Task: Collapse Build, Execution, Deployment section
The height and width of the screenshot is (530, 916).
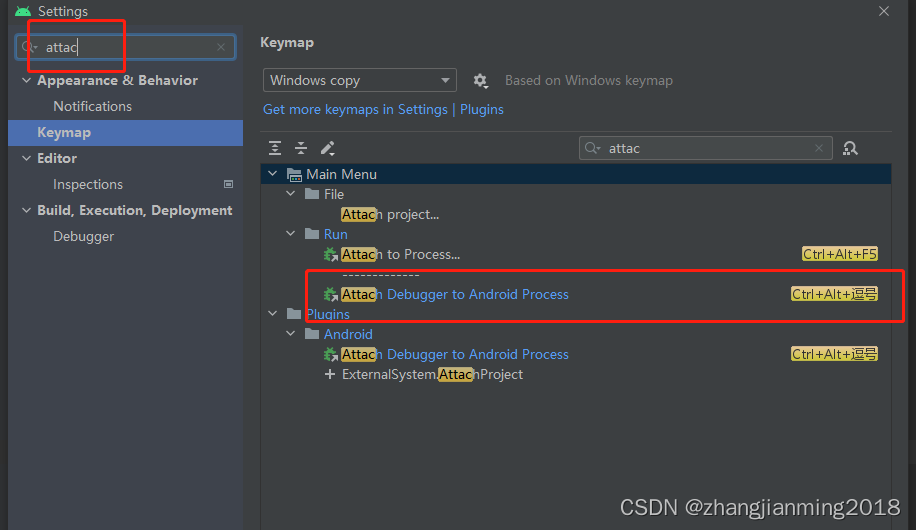Action: (26, 210)
